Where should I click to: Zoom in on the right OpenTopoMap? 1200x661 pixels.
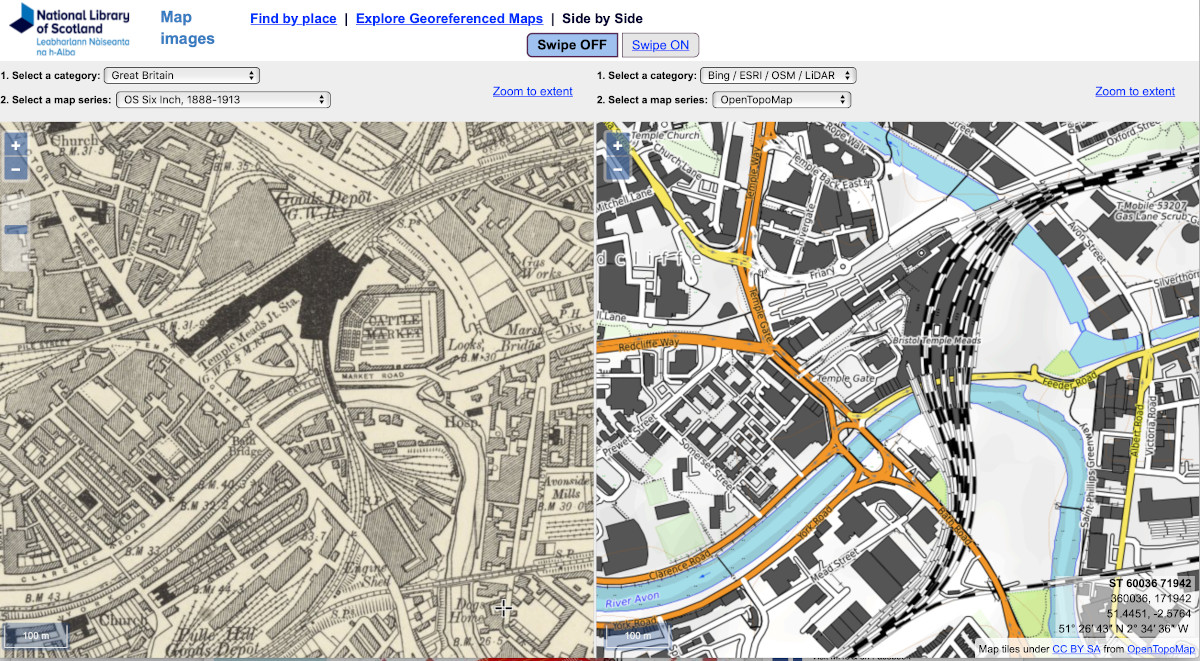click(x=617, y=145)
